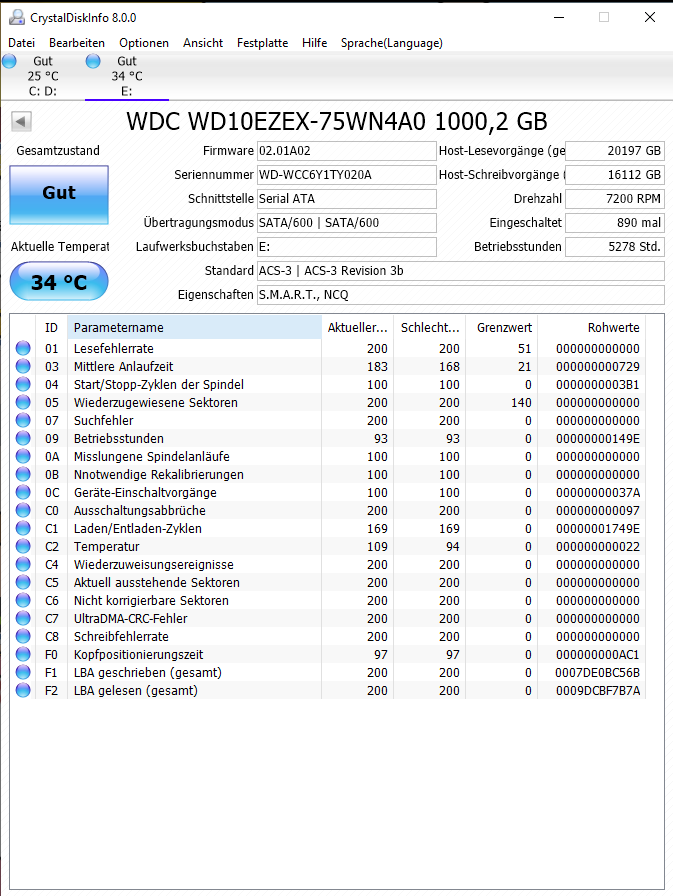Image resolution: width=673 pixels, height=896 pixels.
Task: Click status orb of Ausschaltungsabbrüche row
Action: point(23,510)
